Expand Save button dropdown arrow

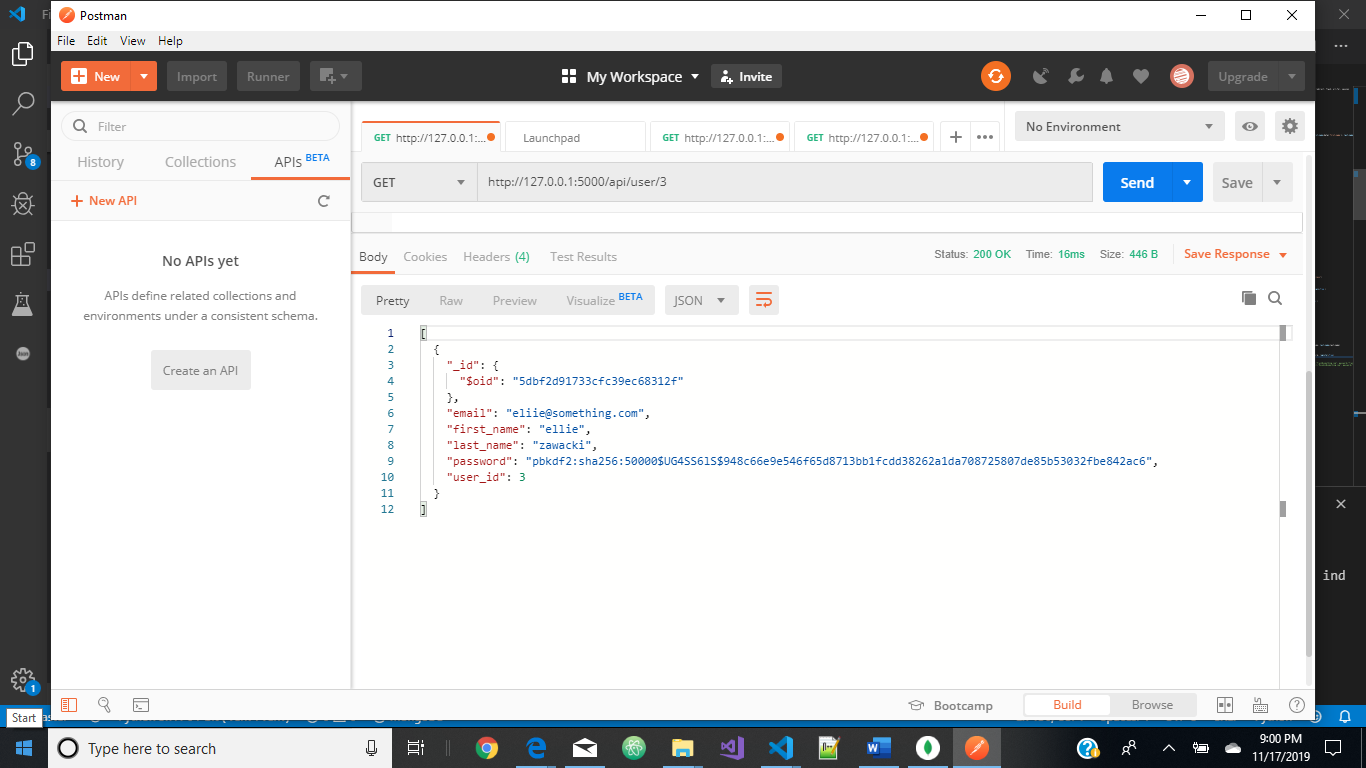1277,182
